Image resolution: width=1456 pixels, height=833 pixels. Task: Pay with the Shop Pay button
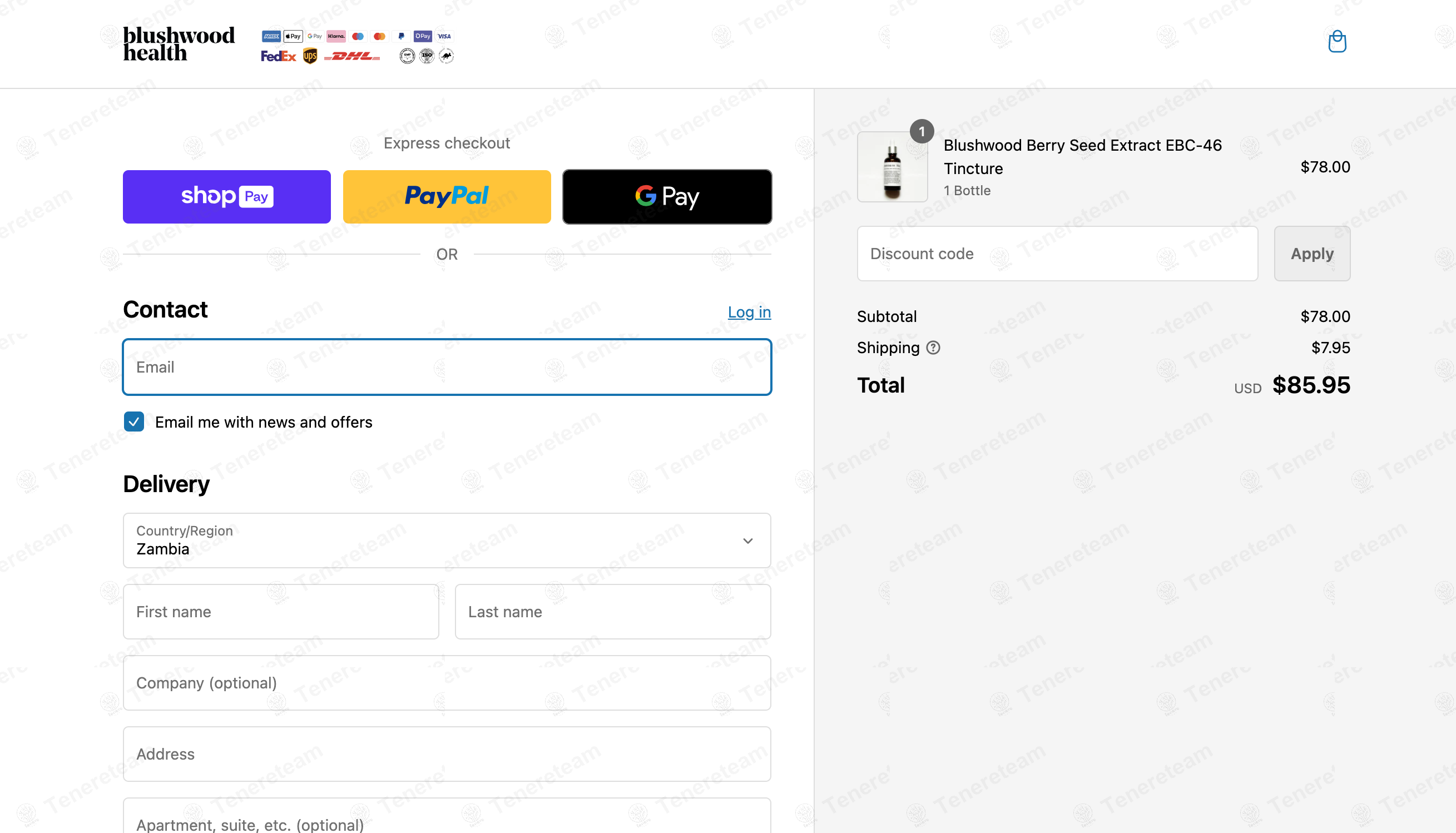[x=226, y=196]
